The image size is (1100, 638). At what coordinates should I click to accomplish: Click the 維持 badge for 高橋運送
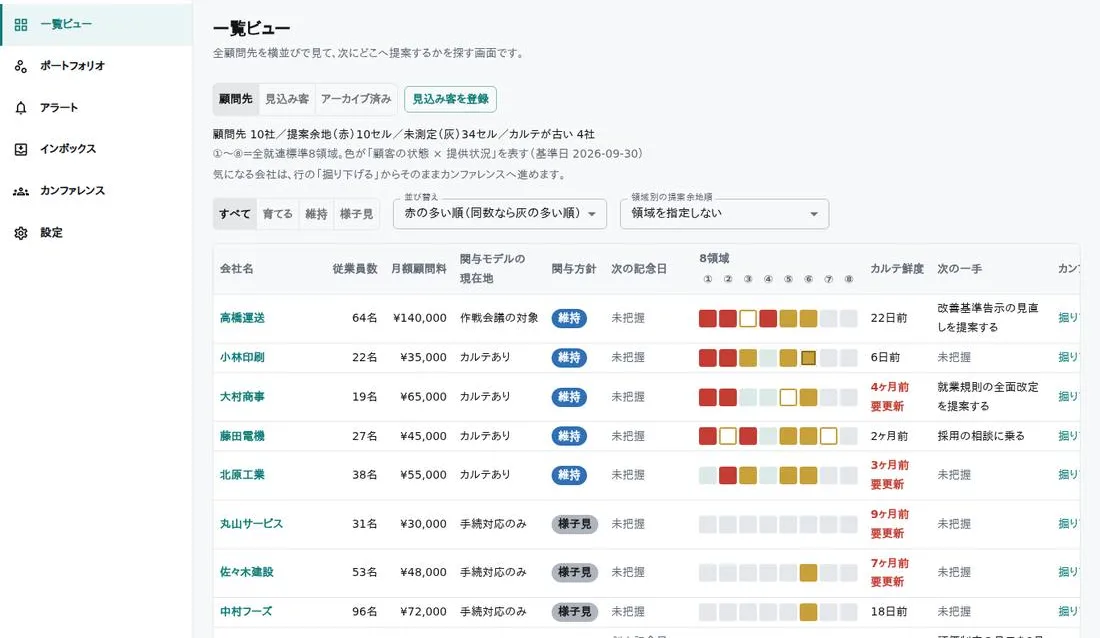pos(569,318)
